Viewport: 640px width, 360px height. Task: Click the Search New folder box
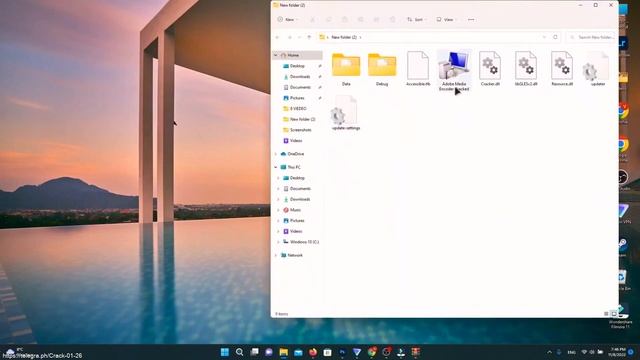(x=591, y=37)
